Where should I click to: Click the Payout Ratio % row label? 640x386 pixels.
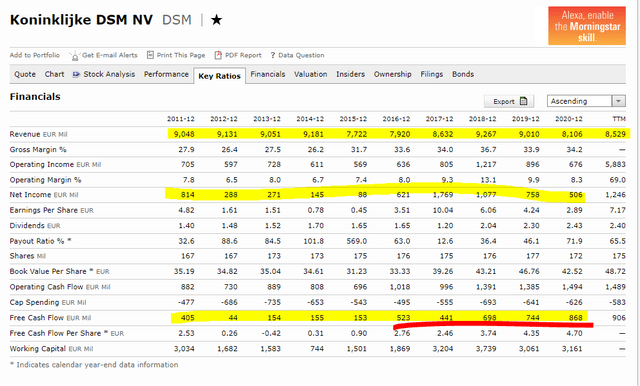coord(40,241)
